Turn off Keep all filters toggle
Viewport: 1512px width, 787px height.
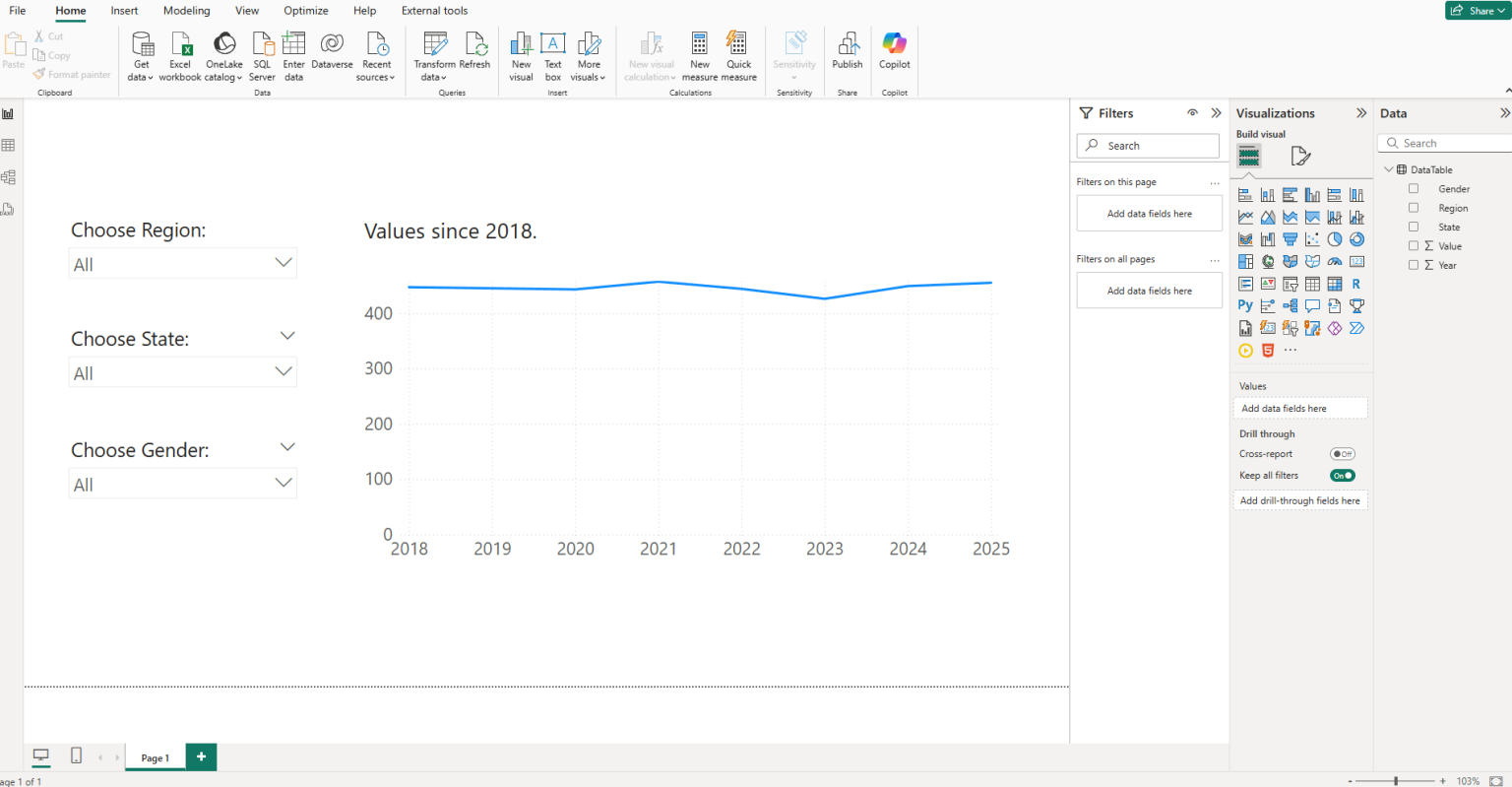coord(1341,475)
